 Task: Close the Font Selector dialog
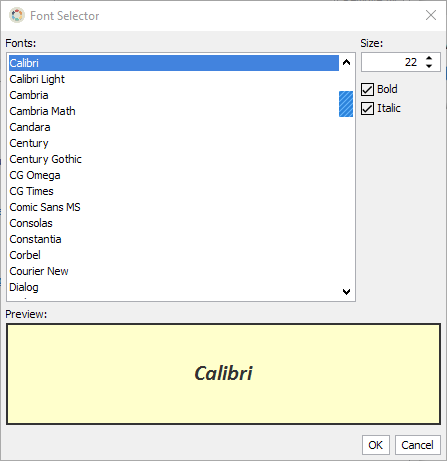coord(431,15)
